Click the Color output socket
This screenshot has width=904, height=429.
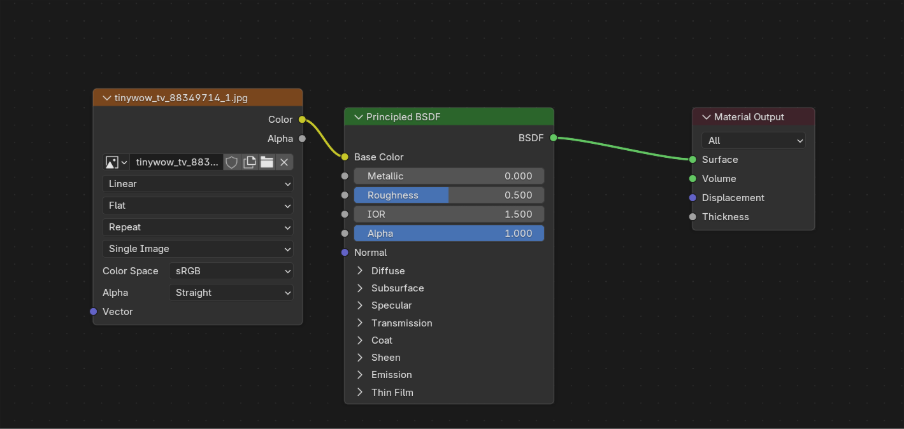(302, 120)
